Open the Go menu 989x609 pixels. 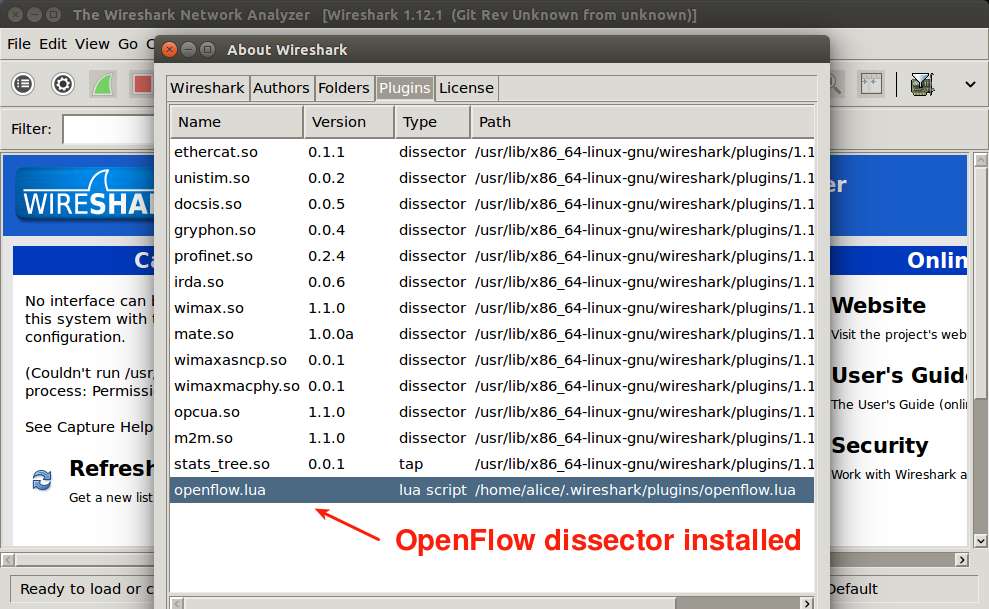click(128, 44)
